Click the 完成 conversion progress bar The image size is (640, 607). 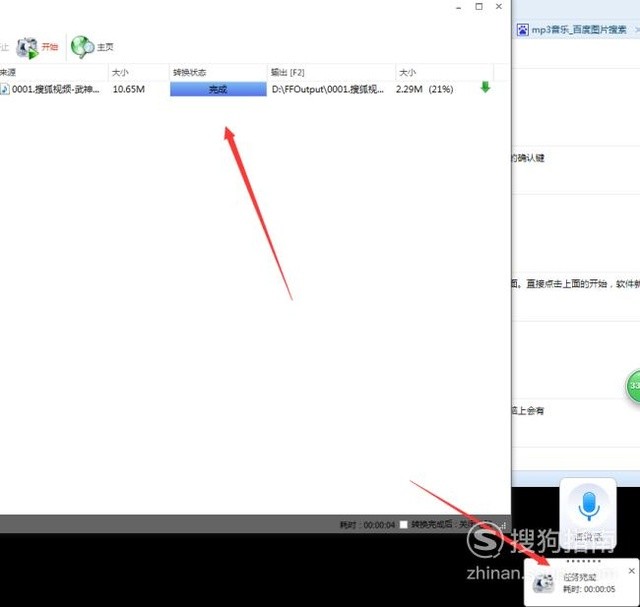[218, 89]
